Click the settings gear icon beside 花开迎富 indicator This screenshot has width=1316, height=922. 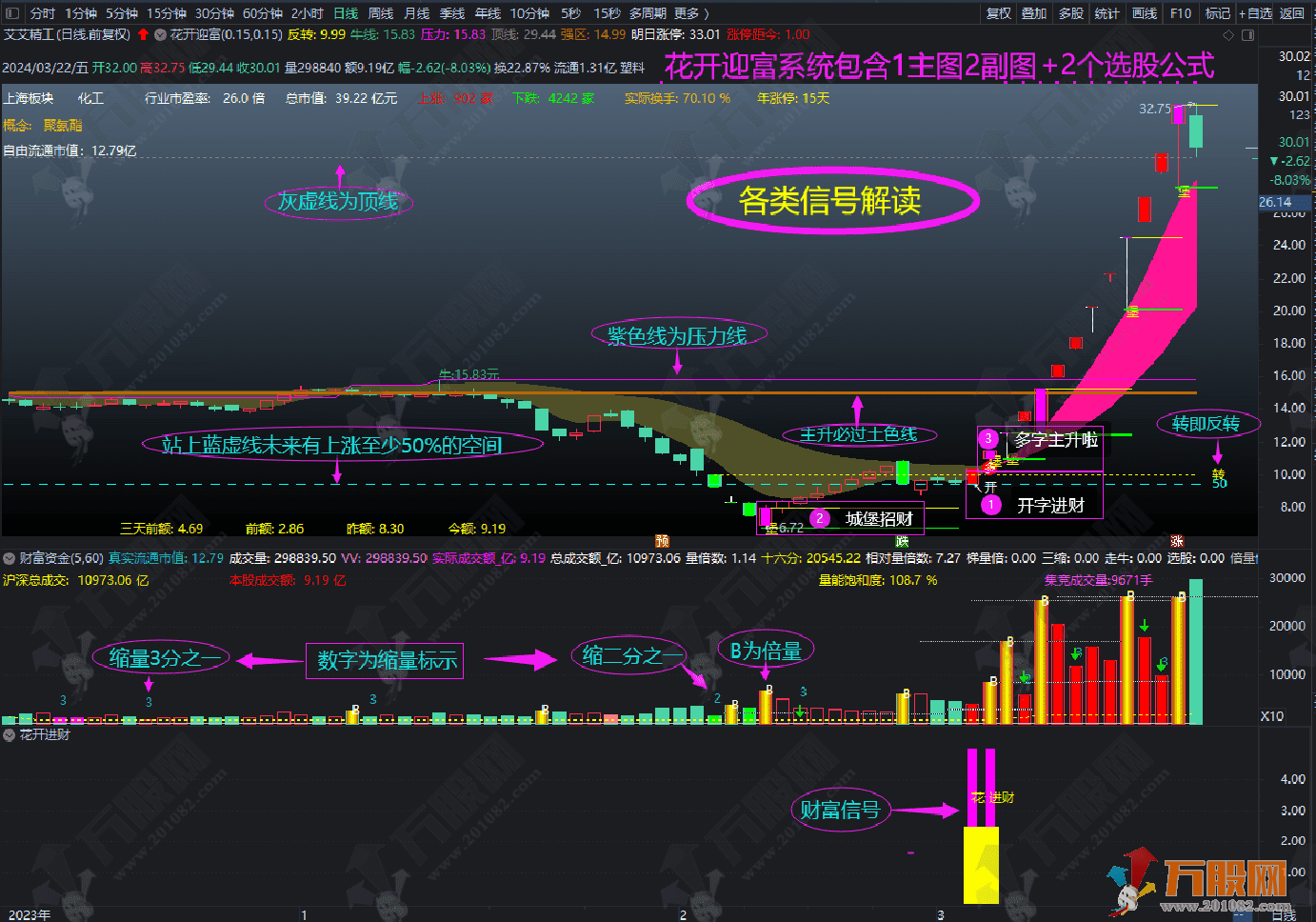158,33
